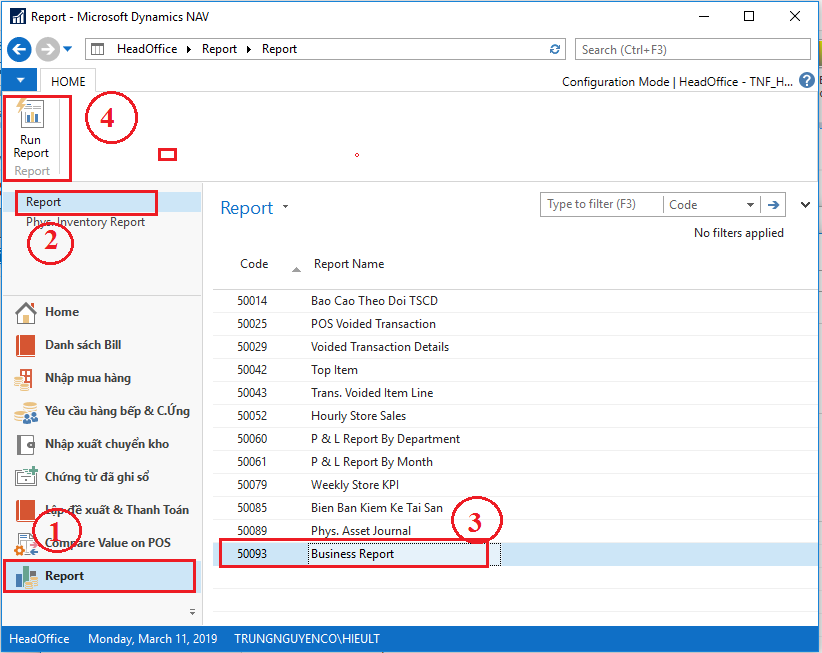Open the Home menu in the sidebar

[x=62, y=312]
